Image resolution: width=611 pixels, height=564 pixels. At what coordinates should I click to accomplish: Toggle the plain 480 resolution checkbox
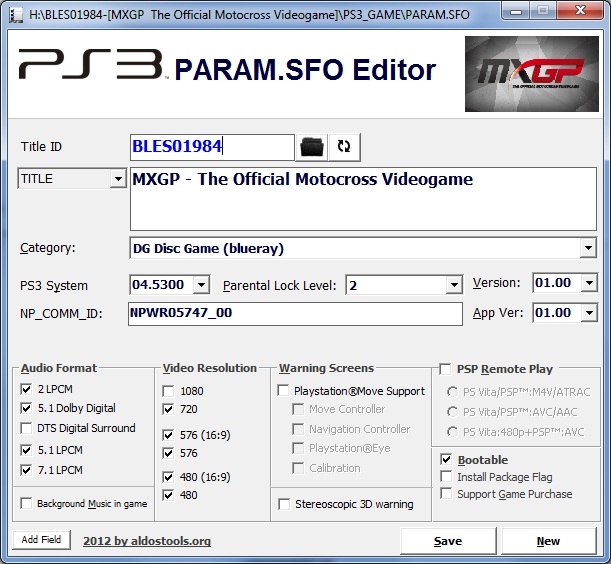[168, 495]
